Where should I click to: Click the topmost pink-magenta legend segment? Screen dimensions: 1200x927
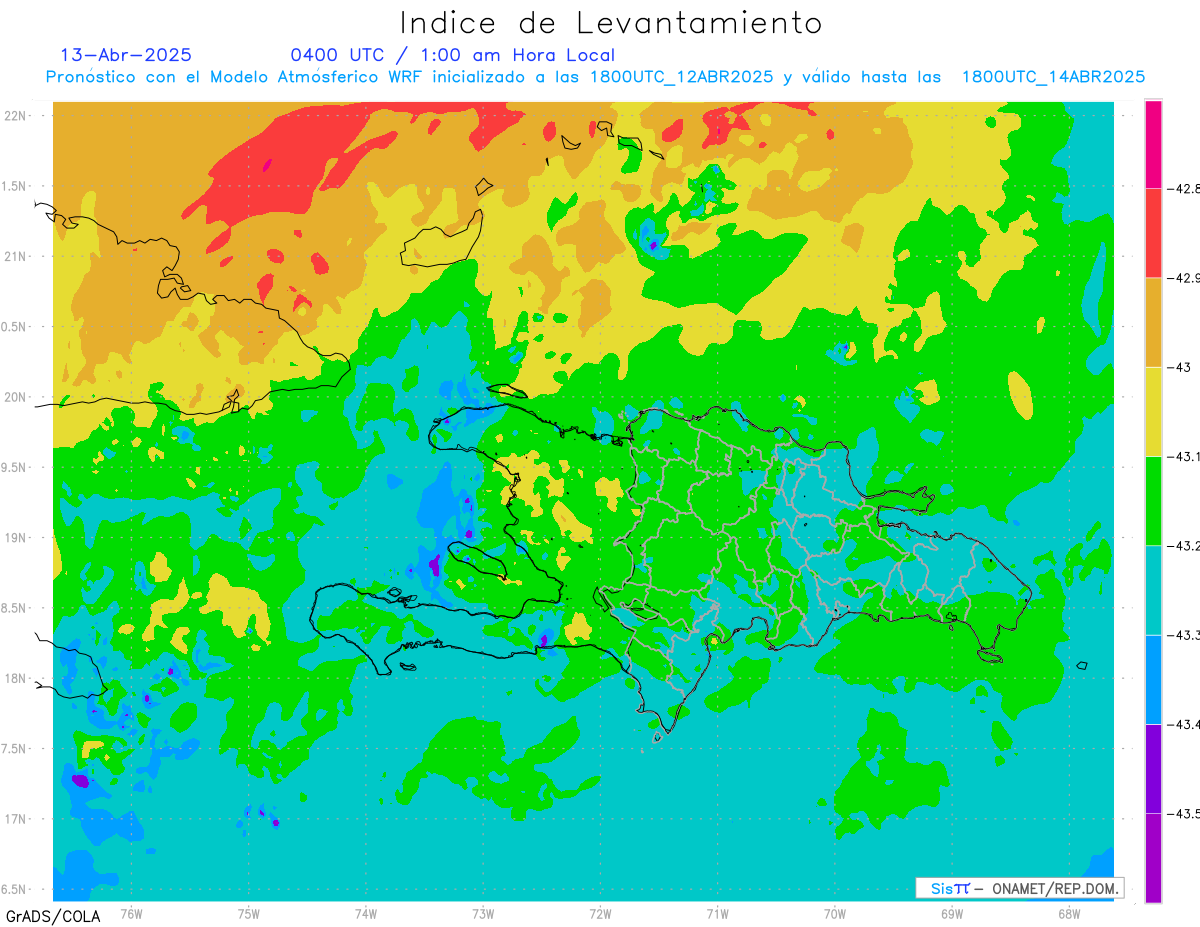point(1153,144)
